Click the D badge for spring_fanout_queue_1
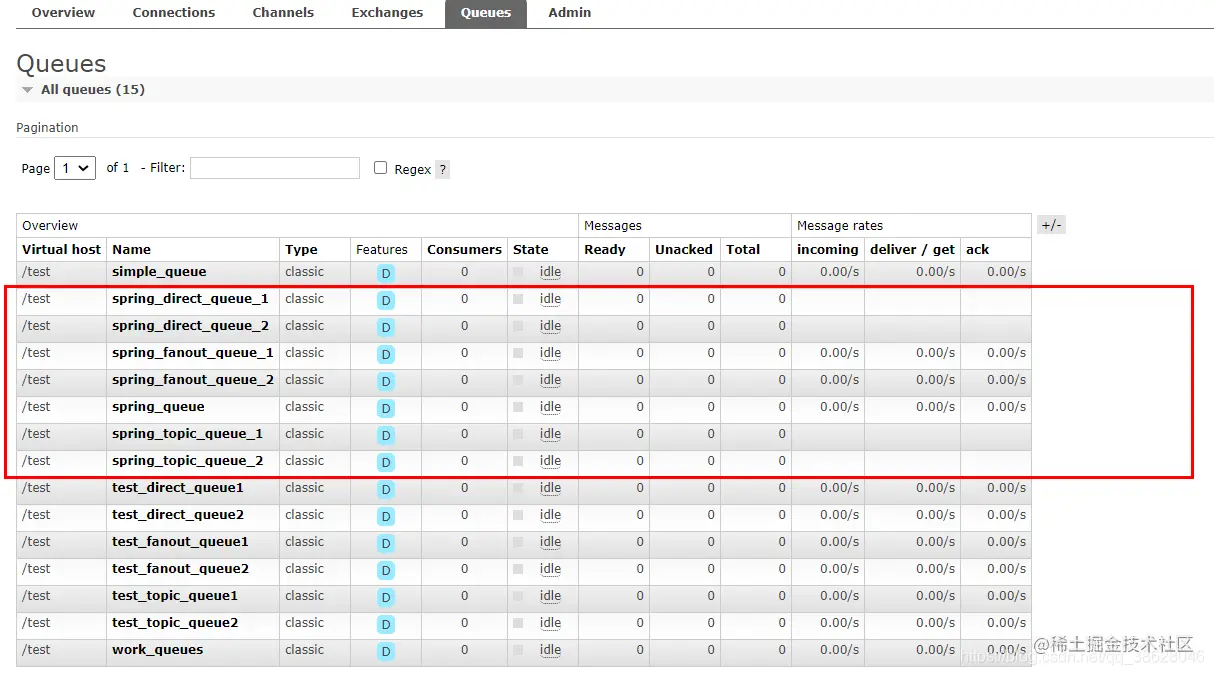 (x=386, y=354)
